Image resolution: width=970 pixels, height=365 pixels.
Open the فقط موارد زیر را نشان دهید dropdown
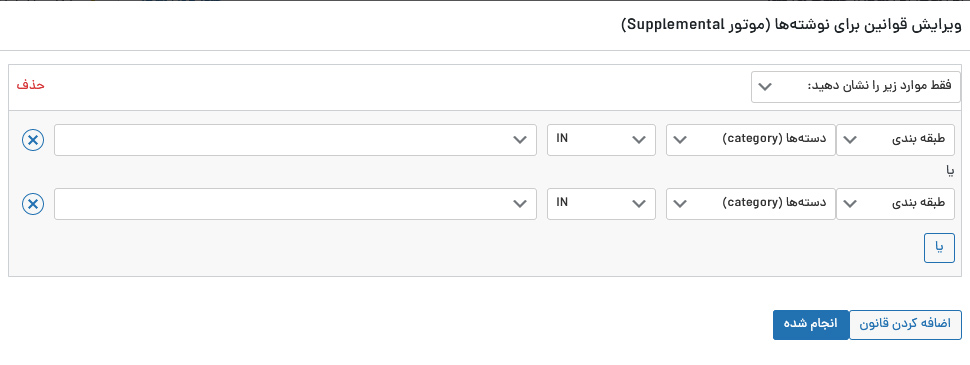tap(856, 87)
